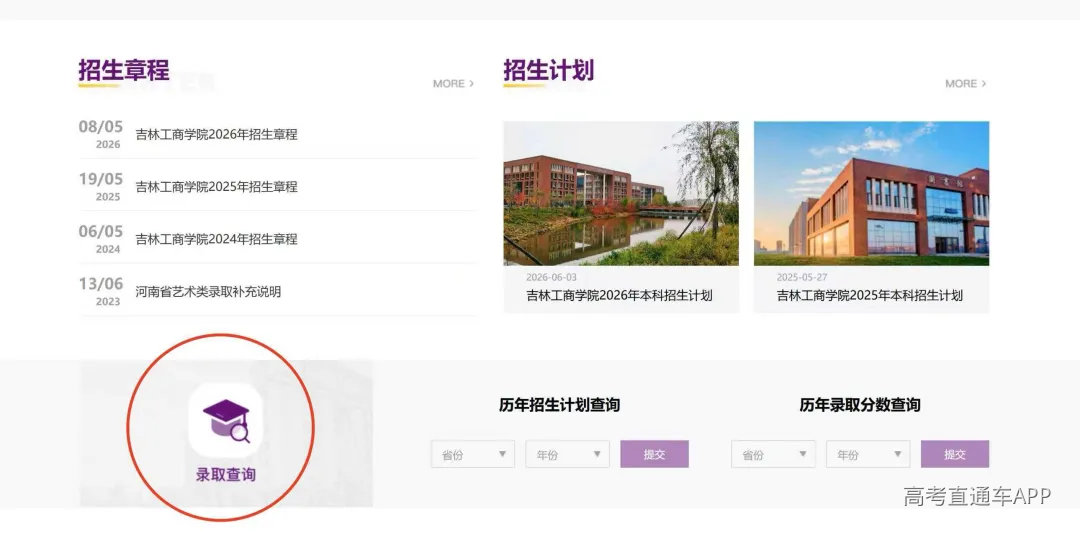This screenshot has height=536, width=1080.
Task: Click the 2026-06-03 date on plan card
Action: tap(551, 277)
